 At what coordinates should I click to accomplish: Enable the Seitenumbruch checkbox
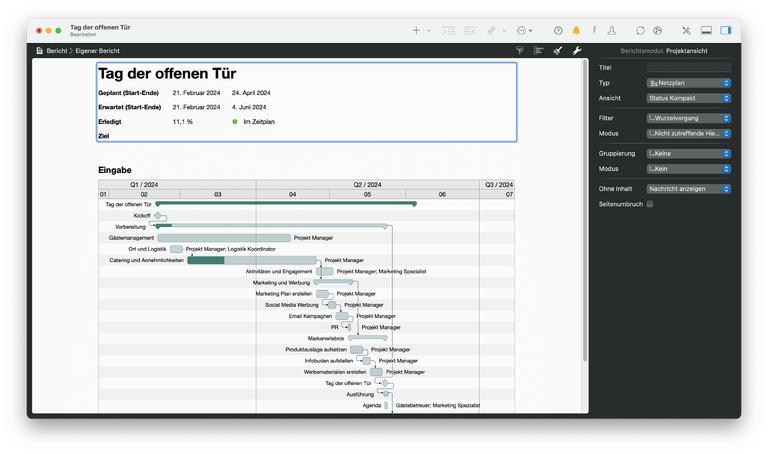[650, 204]
